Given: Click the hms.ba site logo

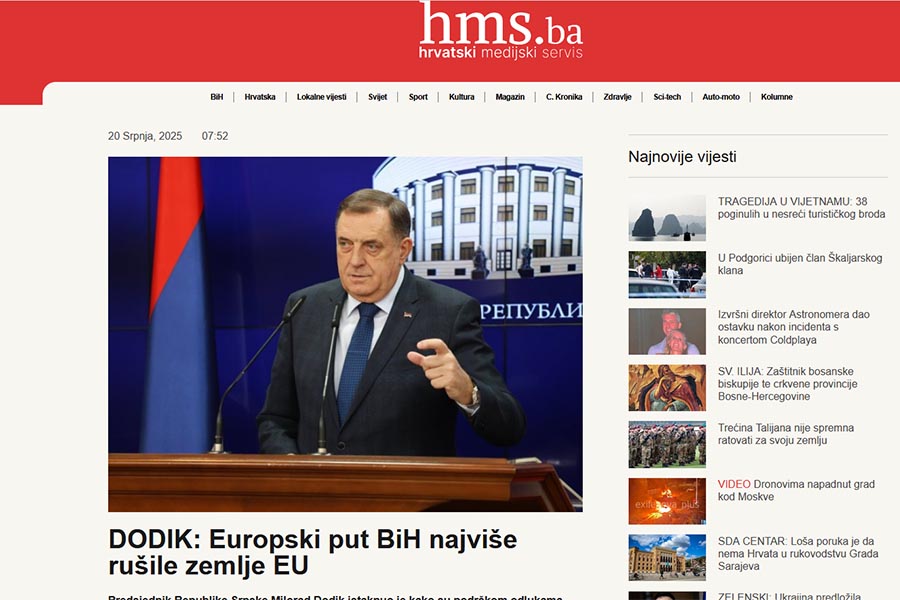Looking at the screenshot, I should [501, 30].
